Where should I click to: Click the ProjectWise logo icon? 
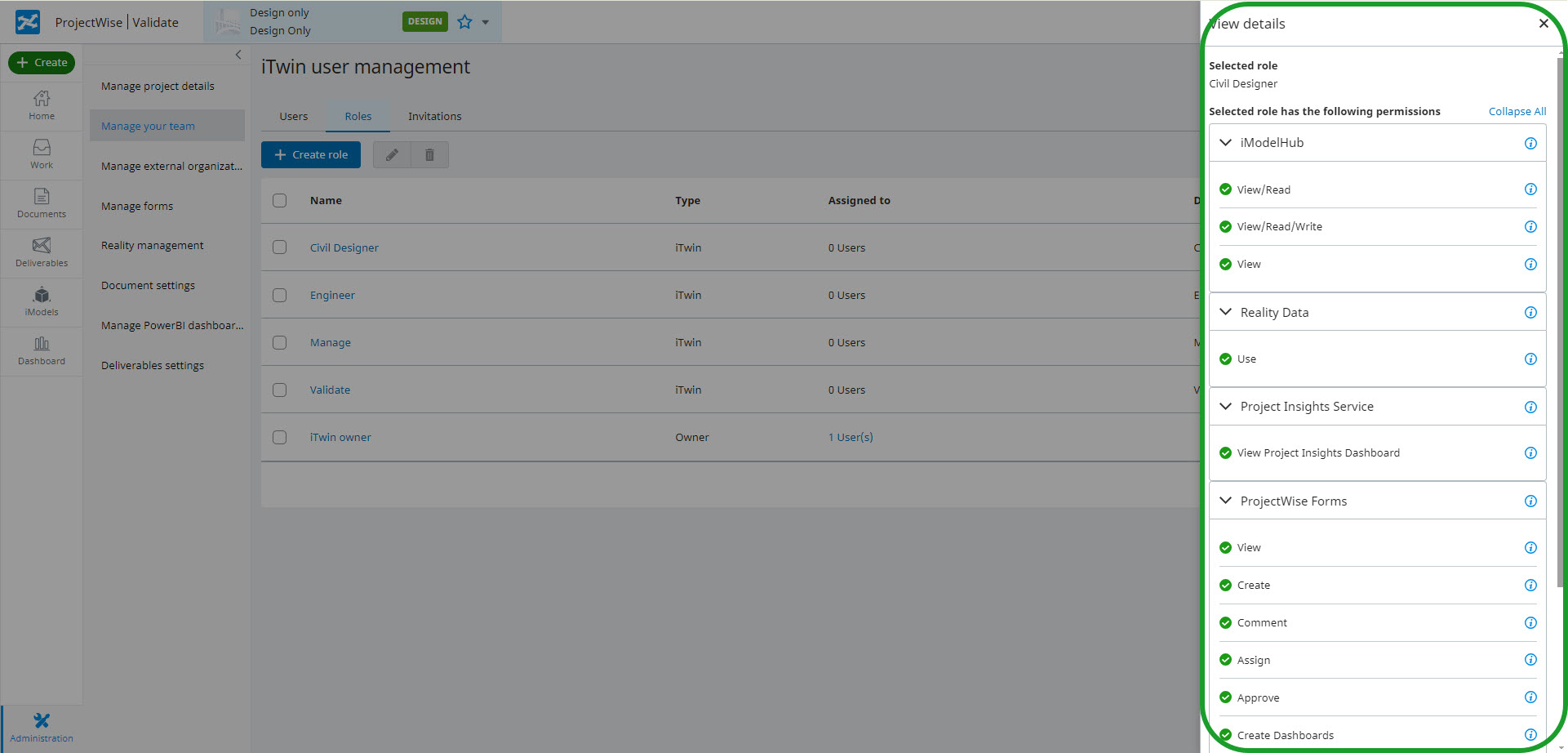[x=28, y=22]
